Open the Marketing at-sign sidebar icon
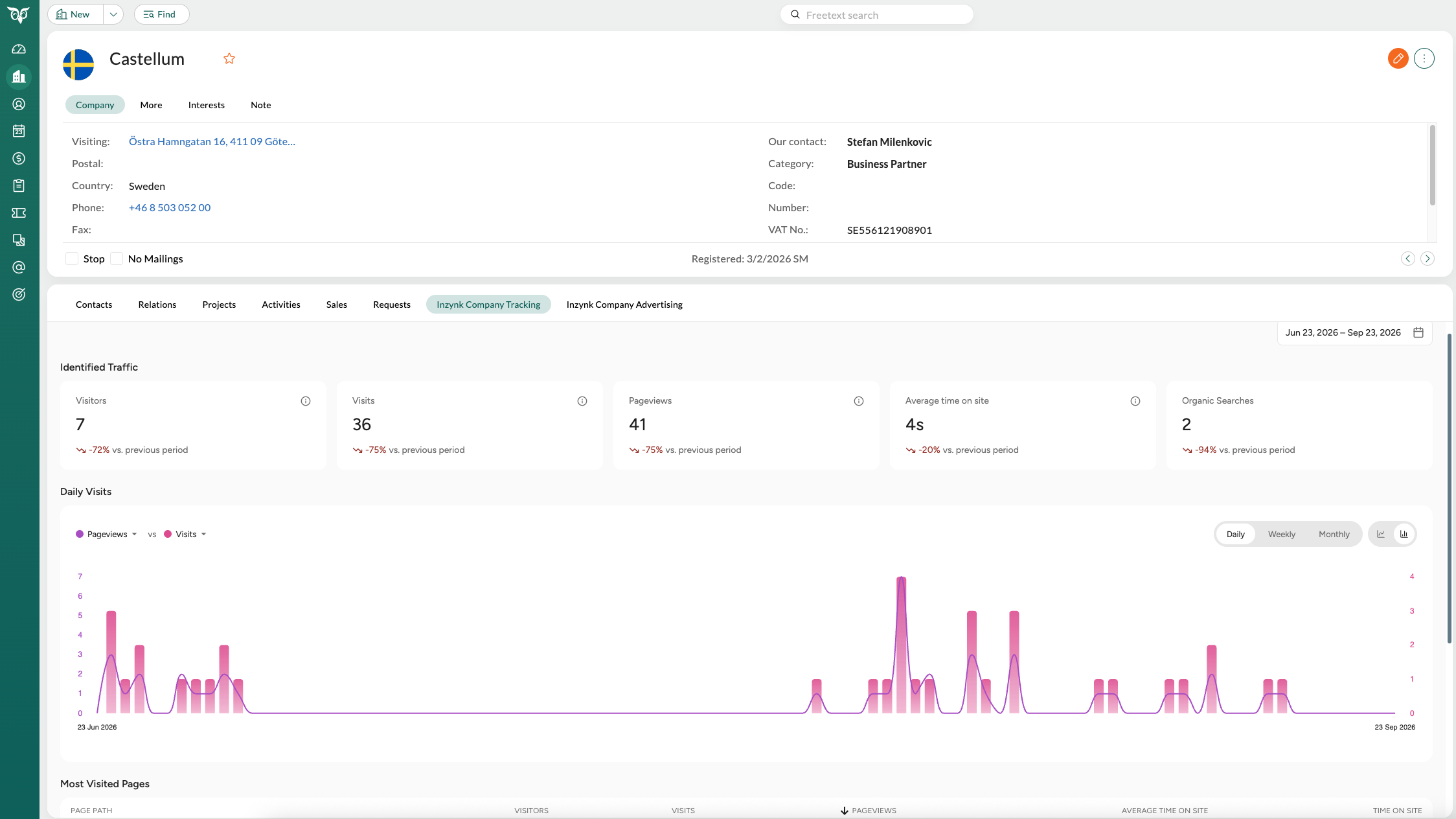1456x819 pixels. (x=19, y=267)
